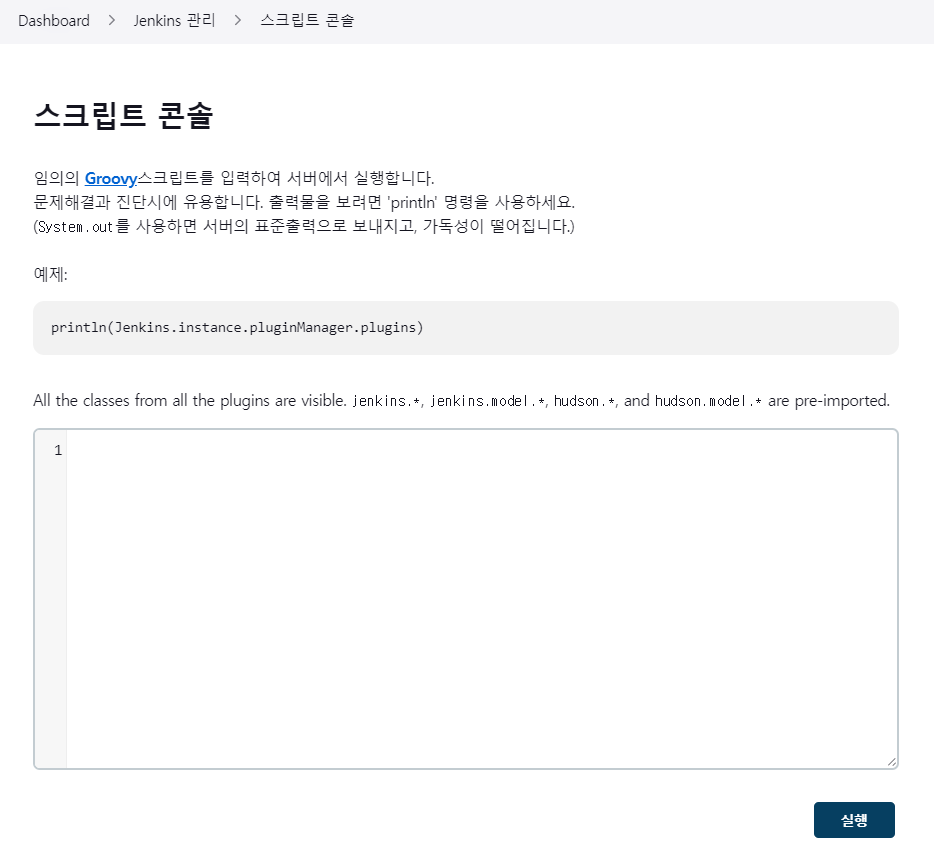Viewport: 934px width, 862px height.
Task: Click the 문제해결과 진단시에 유용합니다 sentence
Action: click(x=148, y=203)
